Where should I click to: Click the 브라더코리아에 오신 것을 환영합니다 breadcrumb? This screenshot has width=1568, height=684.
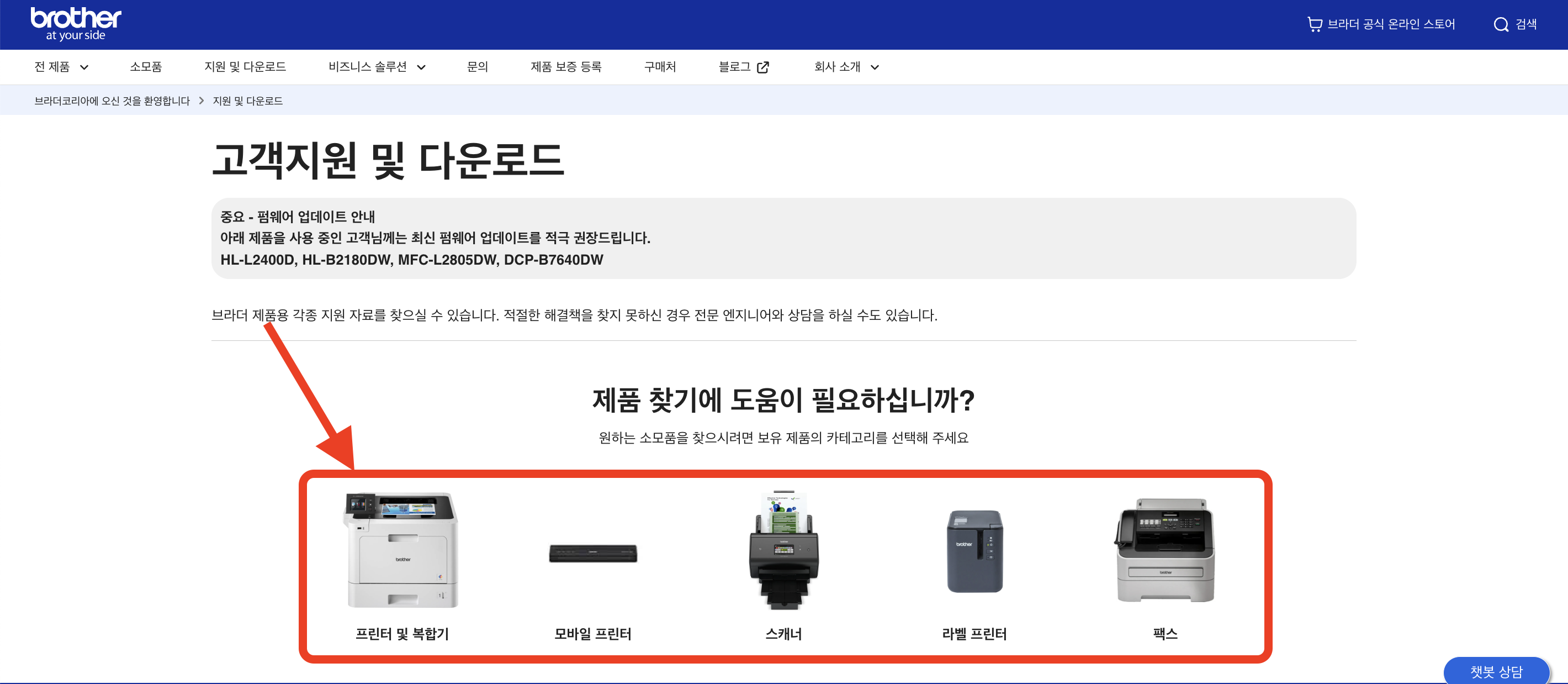113,101
